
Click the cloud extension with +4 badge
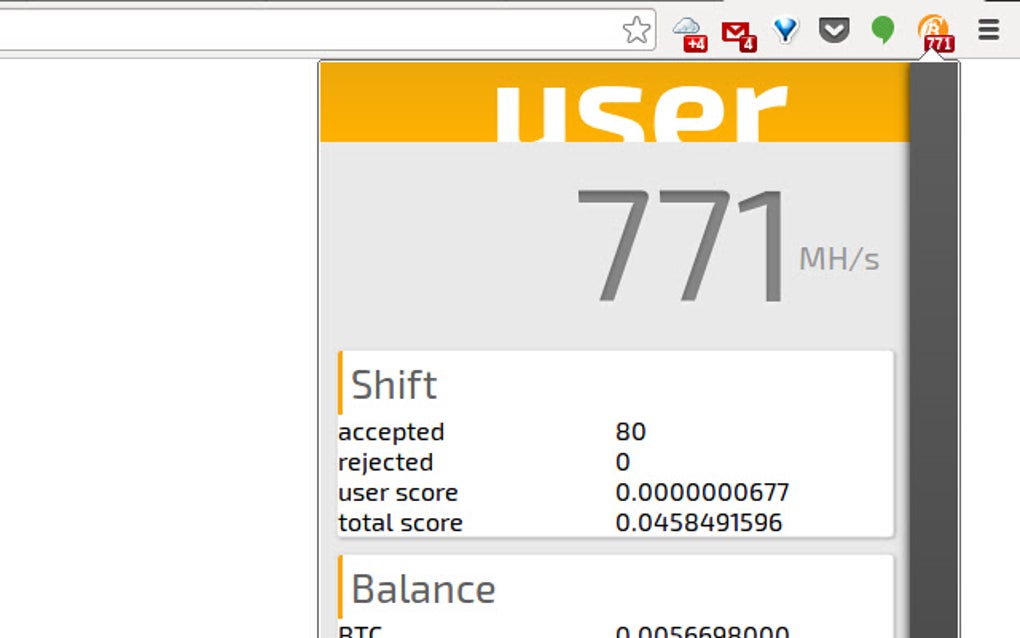click(x=690, y=30)
